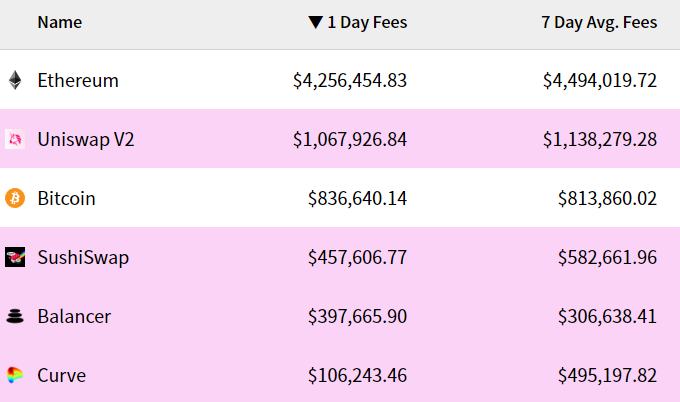Sort by the 1 Day Fees column
680x402 pixels.
(367, 22)
